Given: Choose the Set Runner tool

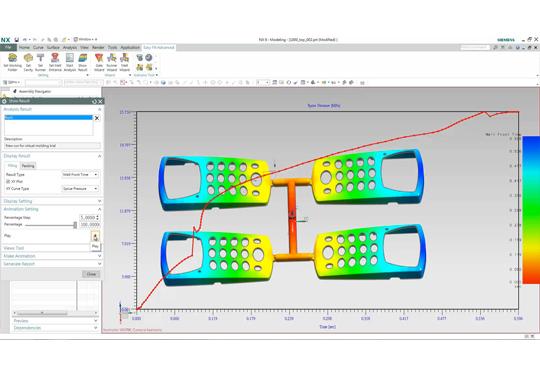Looking at the screenshot, I should [40, 62].
